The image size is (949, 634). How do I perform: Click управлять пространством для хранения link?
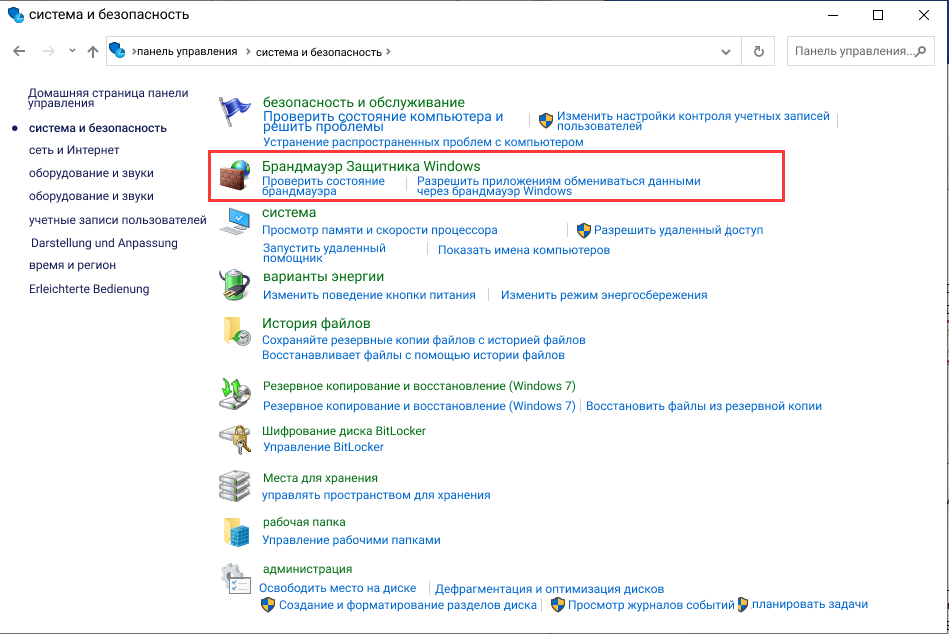[x=376, y=495]
